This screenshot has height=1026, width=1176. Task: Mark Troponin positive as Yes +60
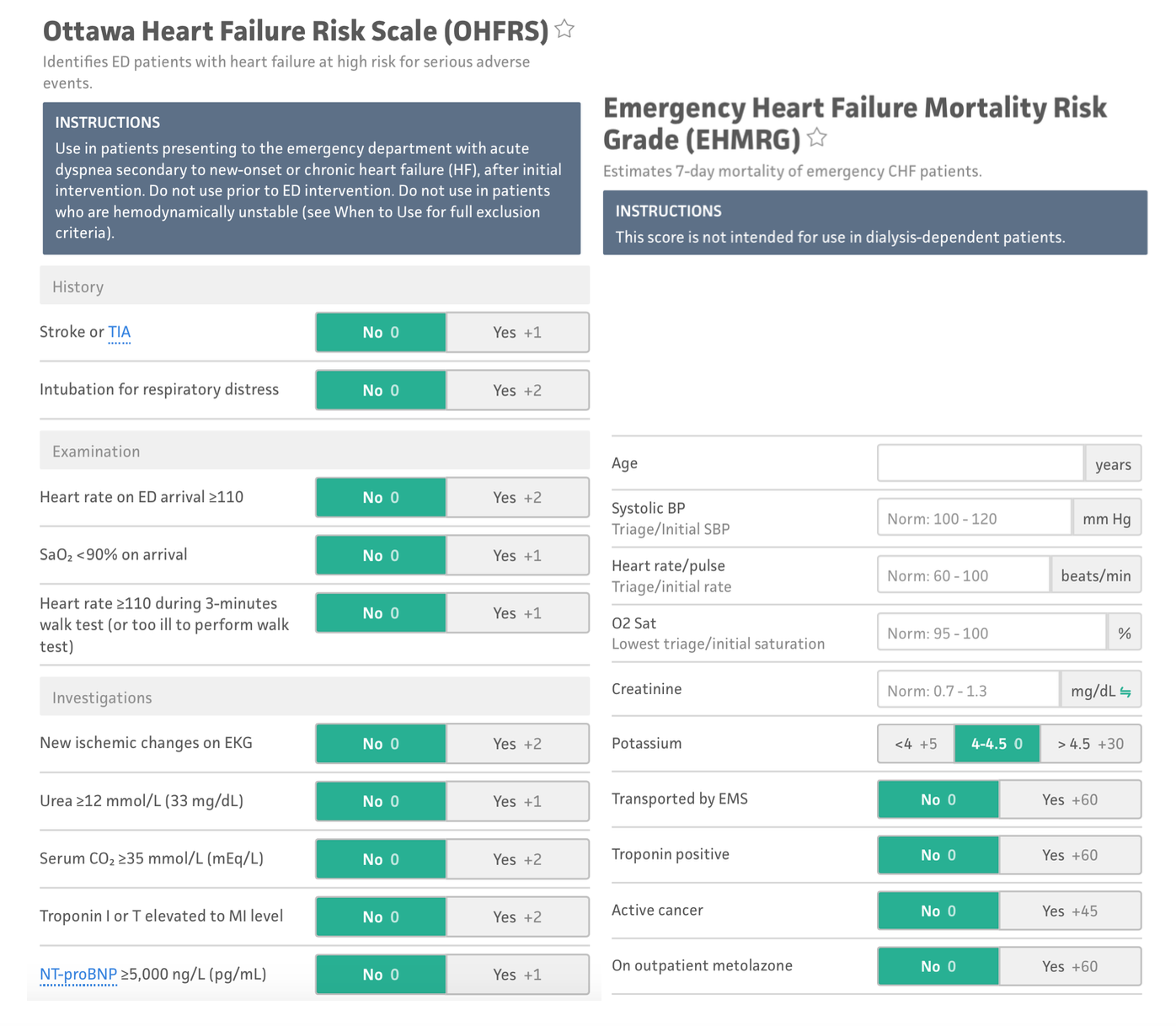pos(1070,855)
